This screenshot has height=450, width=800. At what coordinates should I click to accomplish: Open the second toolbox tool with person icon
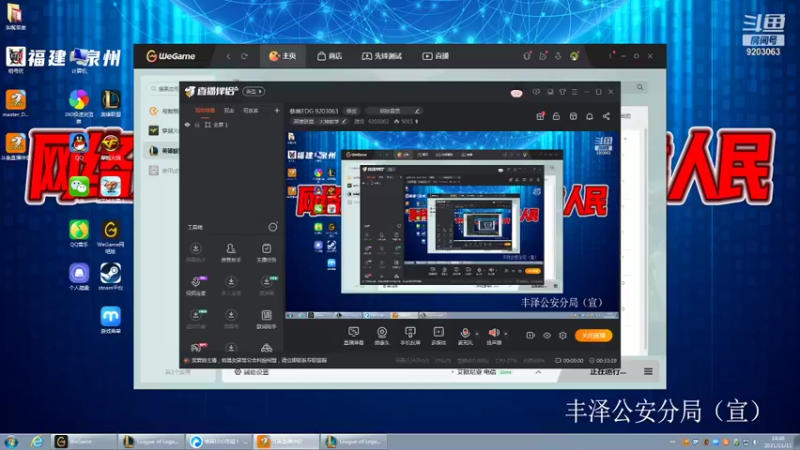click(231, 253)
